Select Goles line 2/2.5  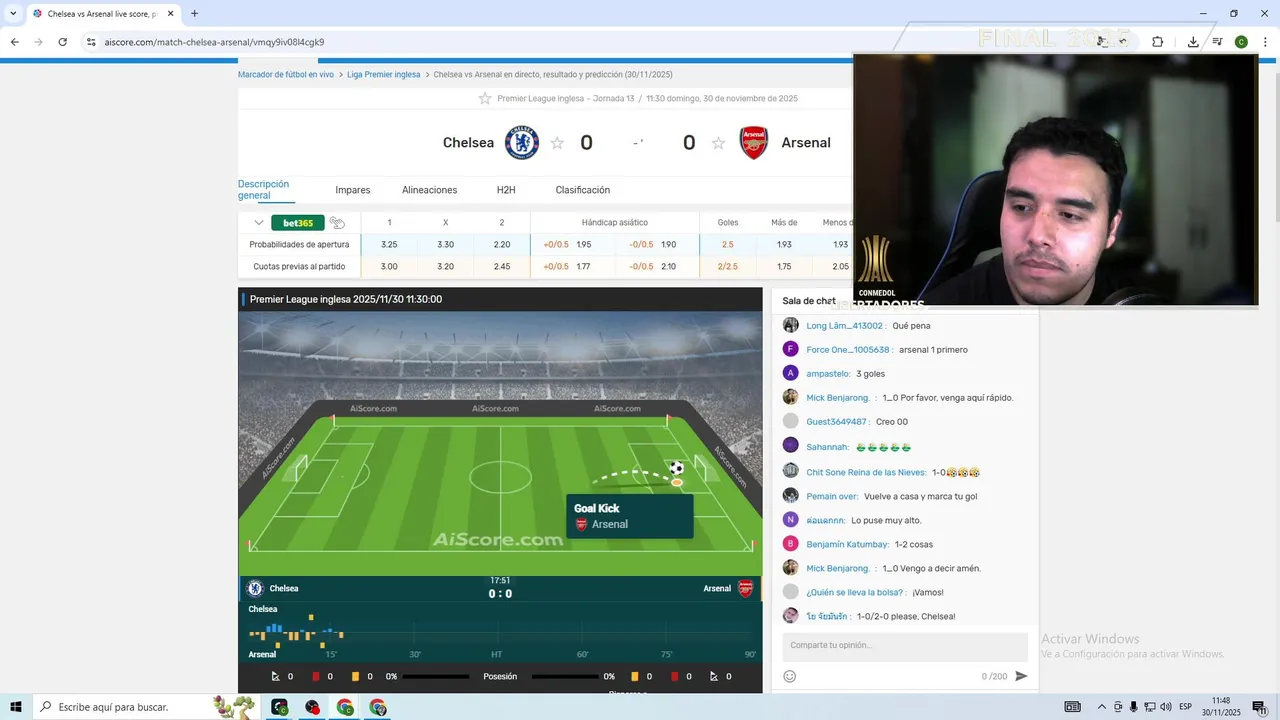(x=727, y=267)
